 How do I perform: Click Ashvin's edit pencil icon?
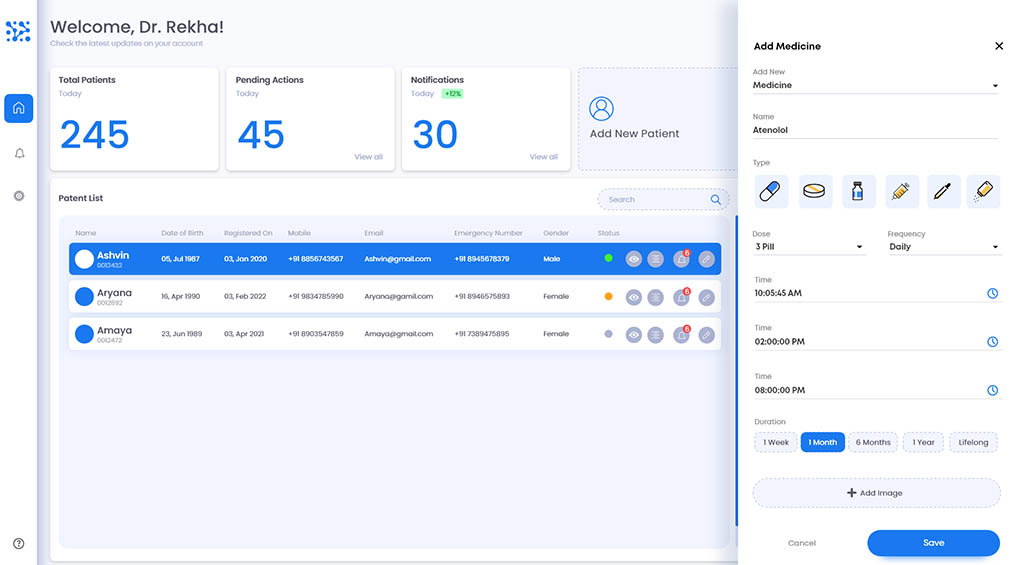coord(707,259)
